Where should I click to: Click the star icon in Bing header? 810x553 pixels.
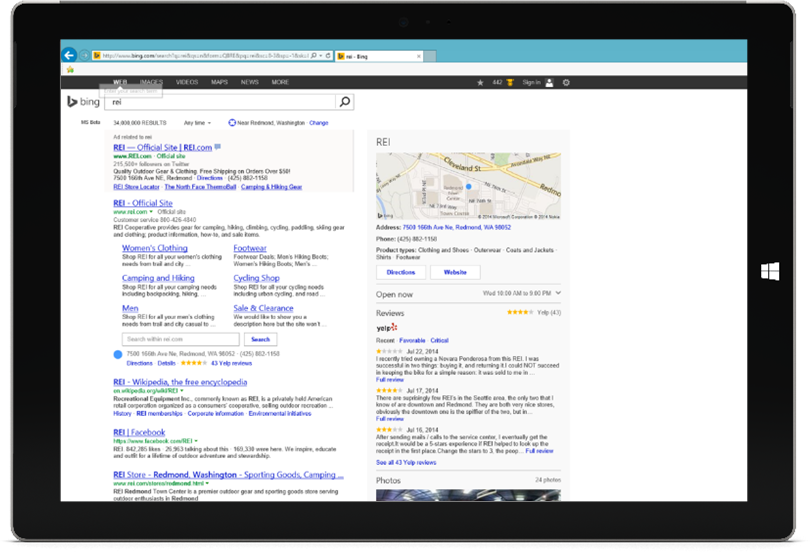480,82
